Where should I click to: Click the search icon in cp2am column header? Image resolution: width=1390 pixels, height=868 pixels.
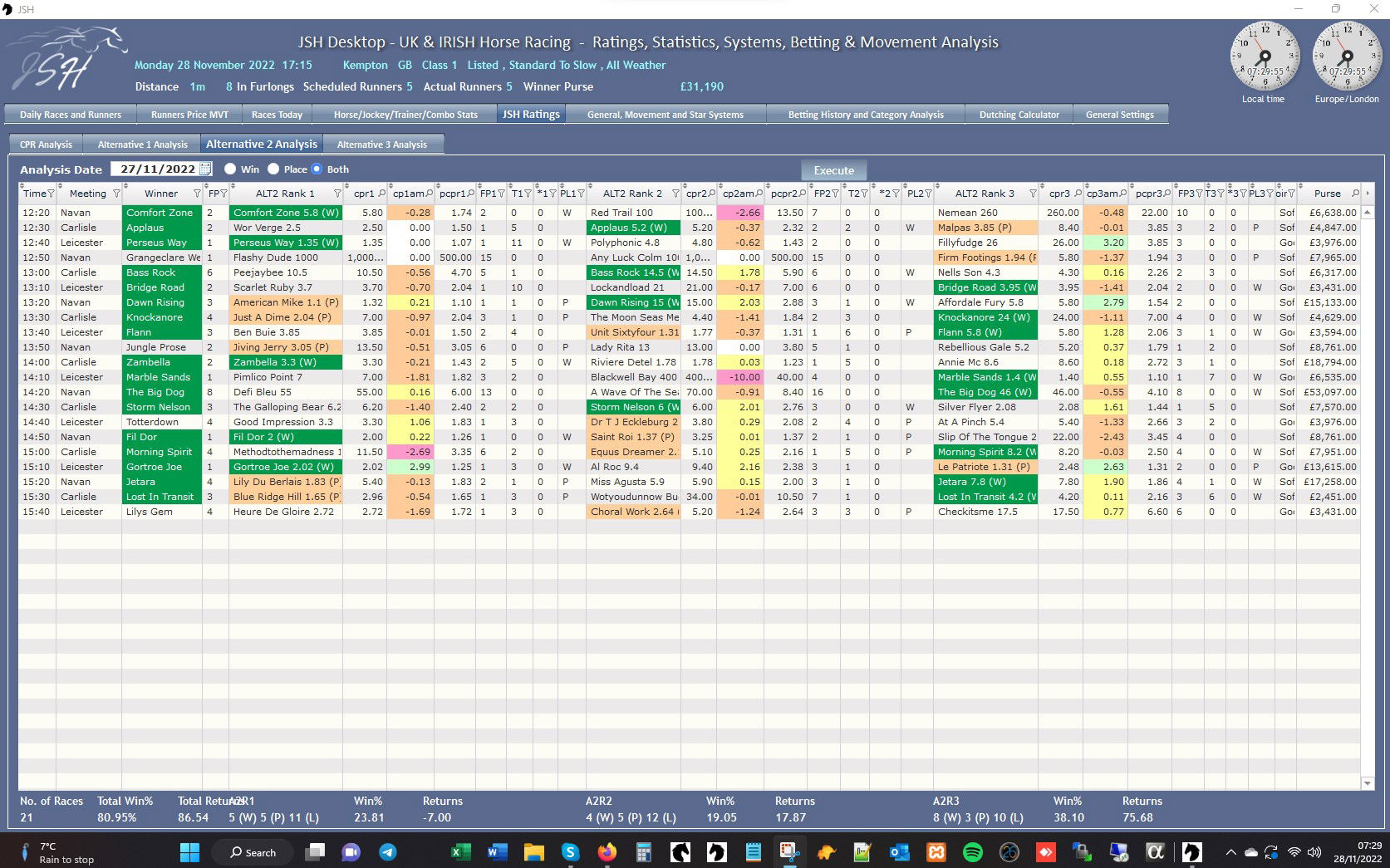pyautogui.click(x=759, y=194)
